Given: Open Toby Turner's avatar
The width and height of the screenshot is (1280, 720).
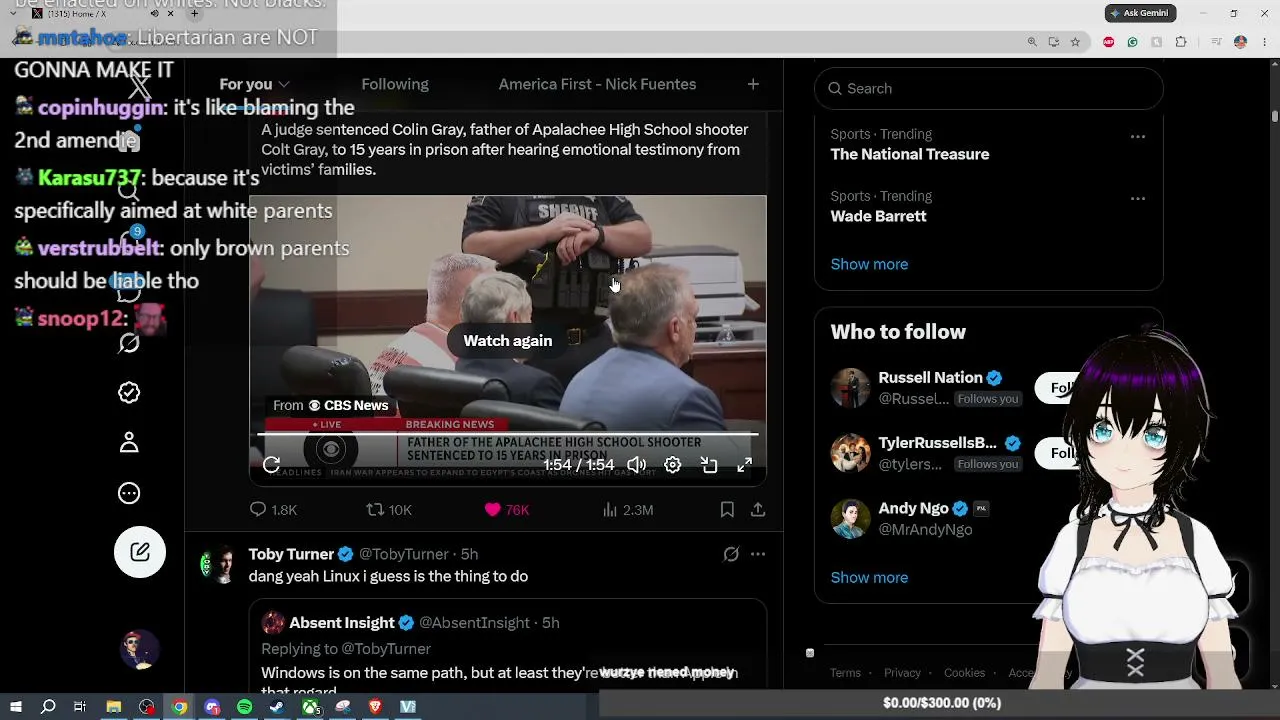Looking at the screenshot, I should [x=219, y=565].
